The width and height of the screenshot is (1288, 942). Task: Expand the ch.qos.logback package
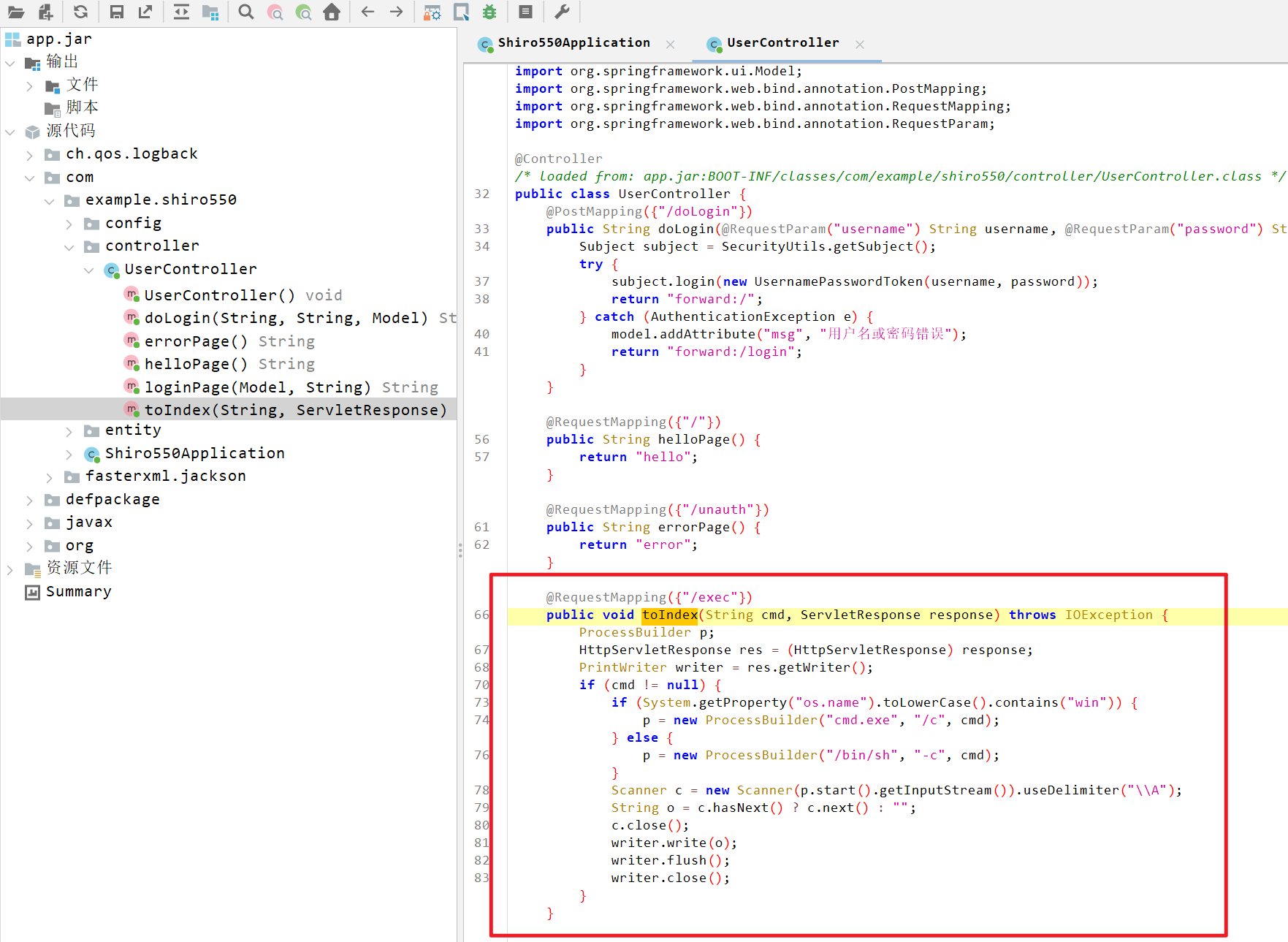point(29,155)
